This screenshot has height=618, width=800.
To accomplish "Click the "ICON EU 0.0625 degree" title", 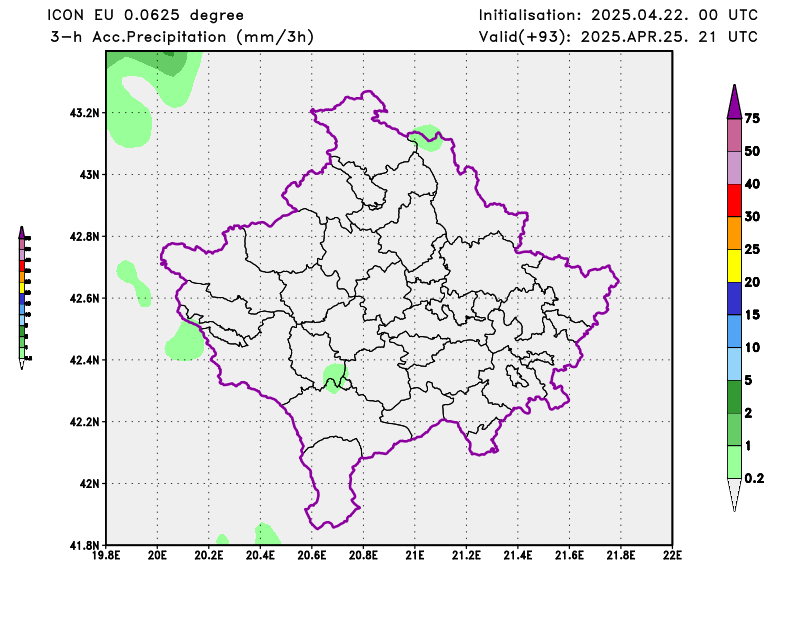I will point(145,15).
